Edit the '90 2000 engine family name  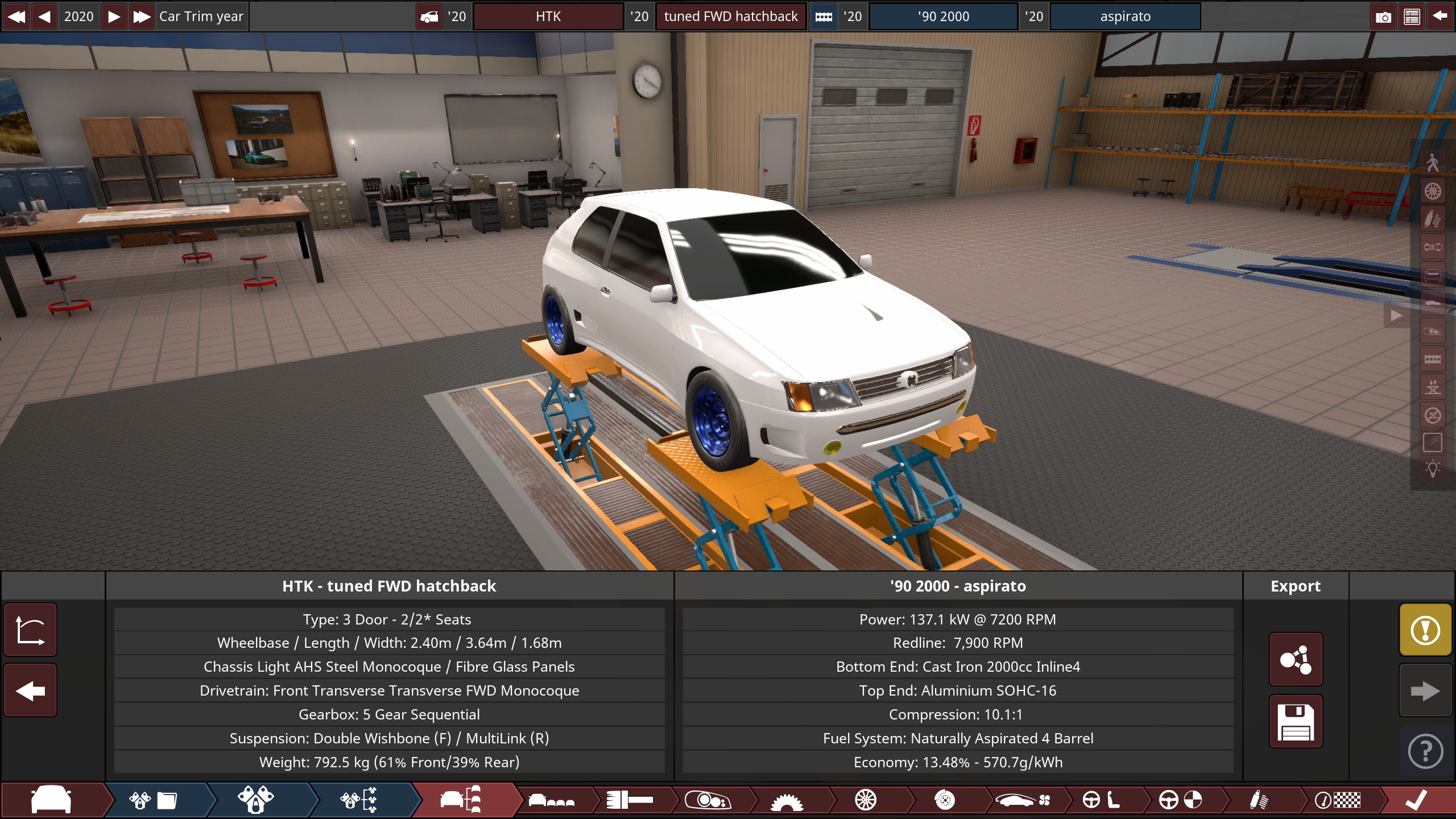(944, 16)
